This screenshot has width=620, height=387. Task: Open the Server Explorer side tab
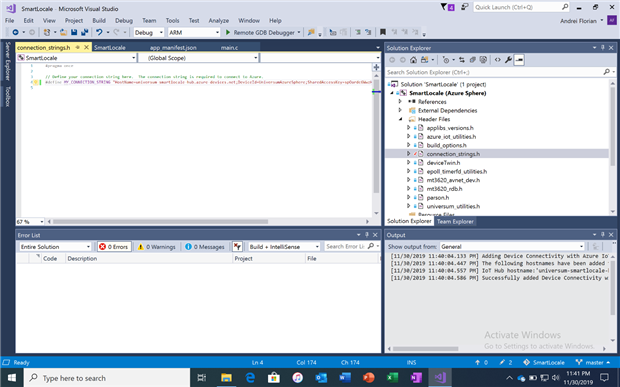[8, 61]
